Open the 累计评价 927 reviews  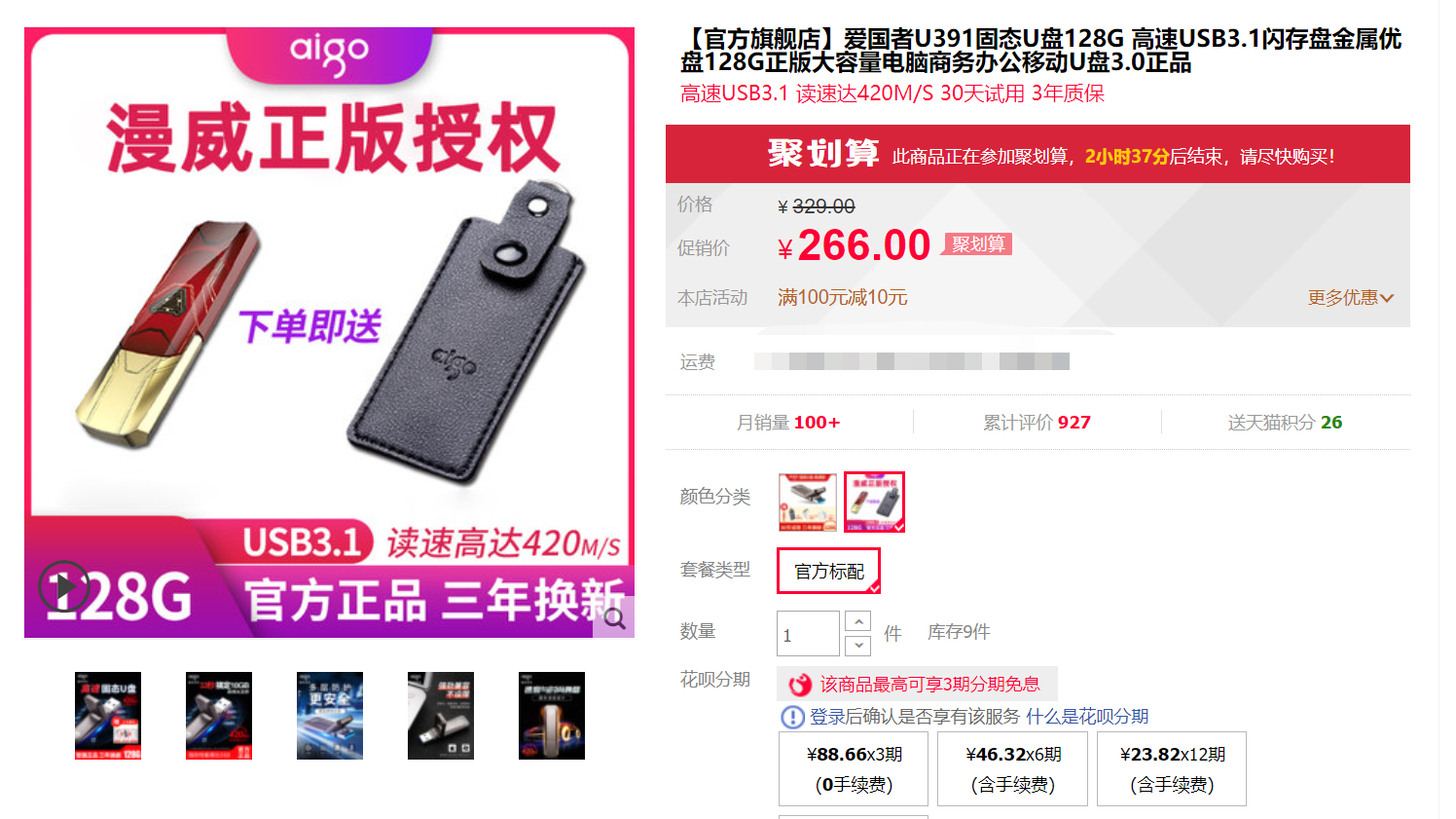[x=1037, y=422]
